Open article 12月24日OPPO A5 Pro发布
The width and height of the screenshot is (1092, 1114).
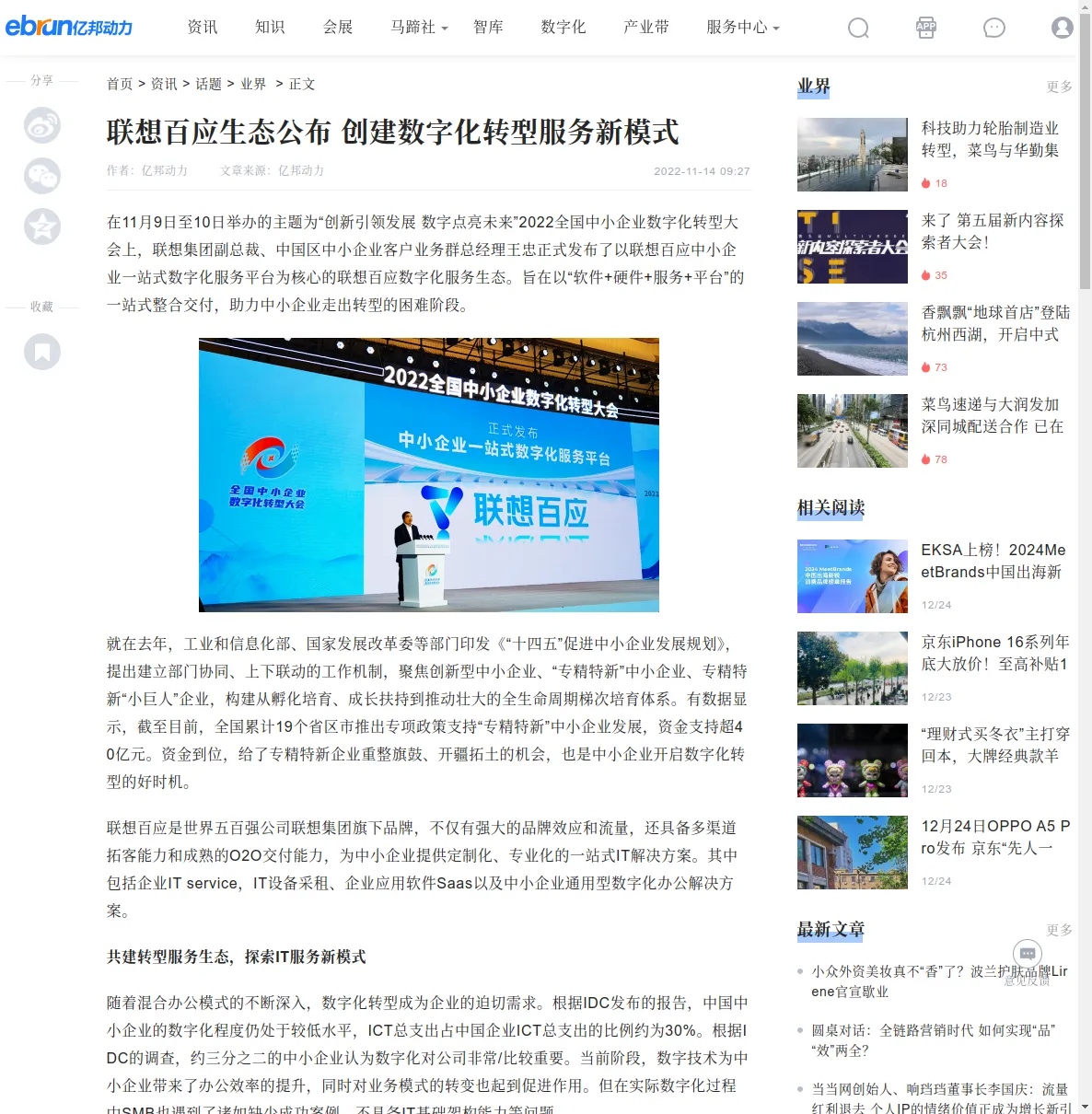(995, 837)
